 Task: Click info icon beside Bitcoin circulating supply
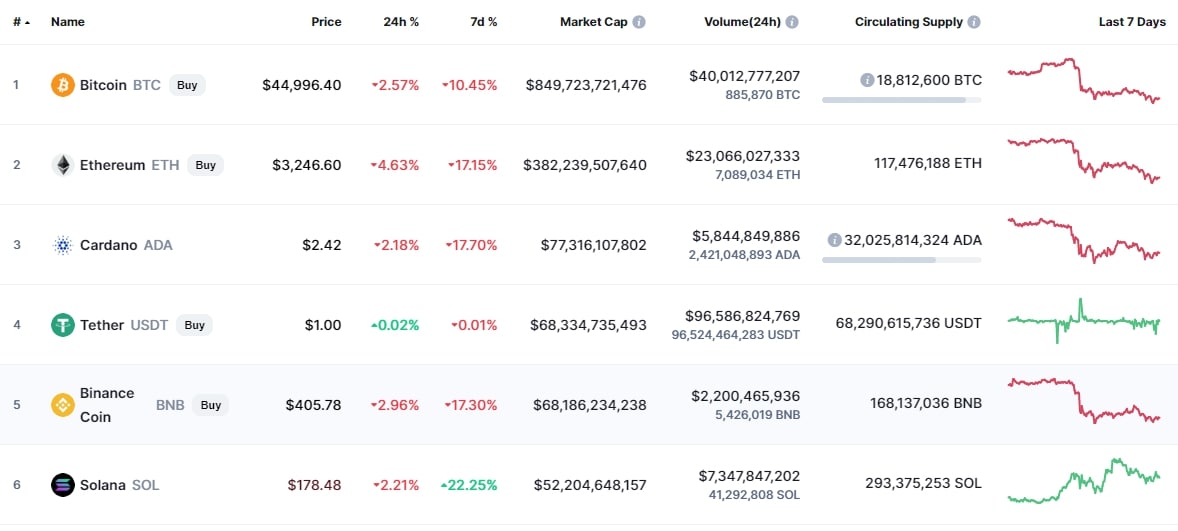867,80
